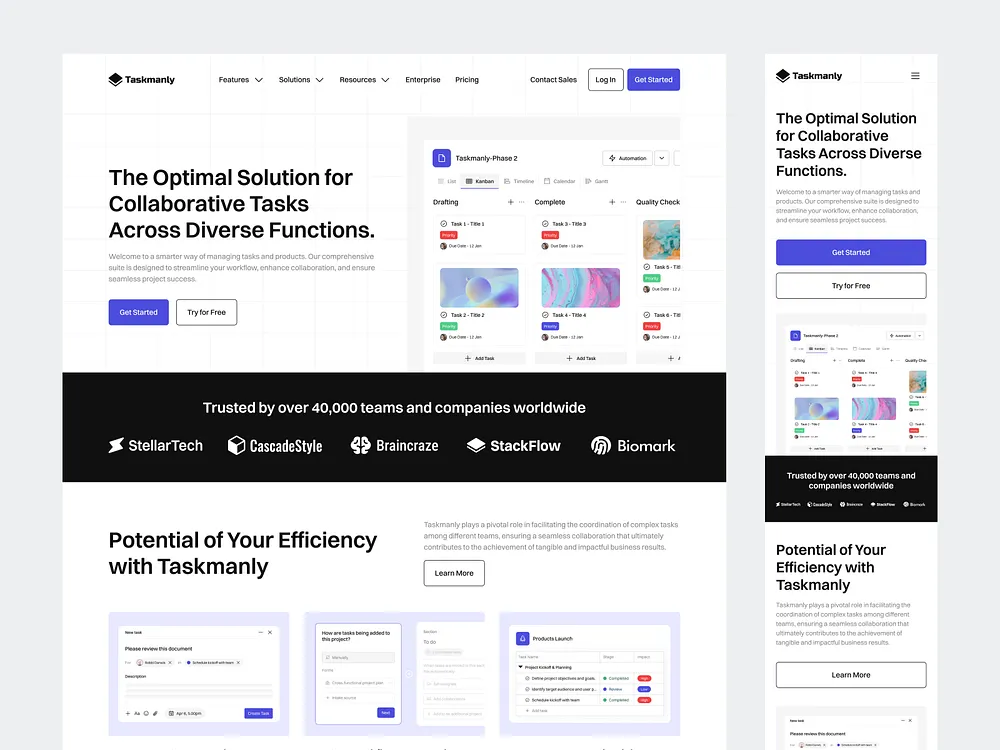The width and height of the screenshot is (1000, 750).
Task: Click the Automation sparkle icon
Action: pyautogui.click(x=612, y=158)
